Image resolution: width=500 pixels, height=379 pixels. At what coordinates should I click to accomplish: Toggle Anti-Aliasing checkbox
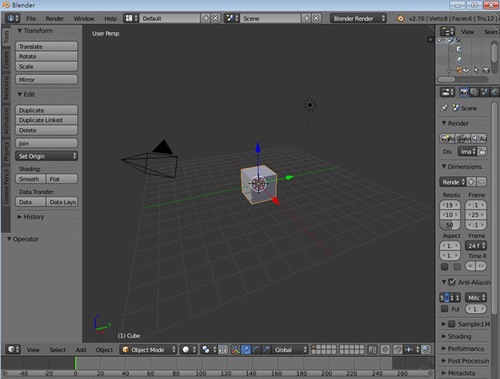[x=452, y=282]
